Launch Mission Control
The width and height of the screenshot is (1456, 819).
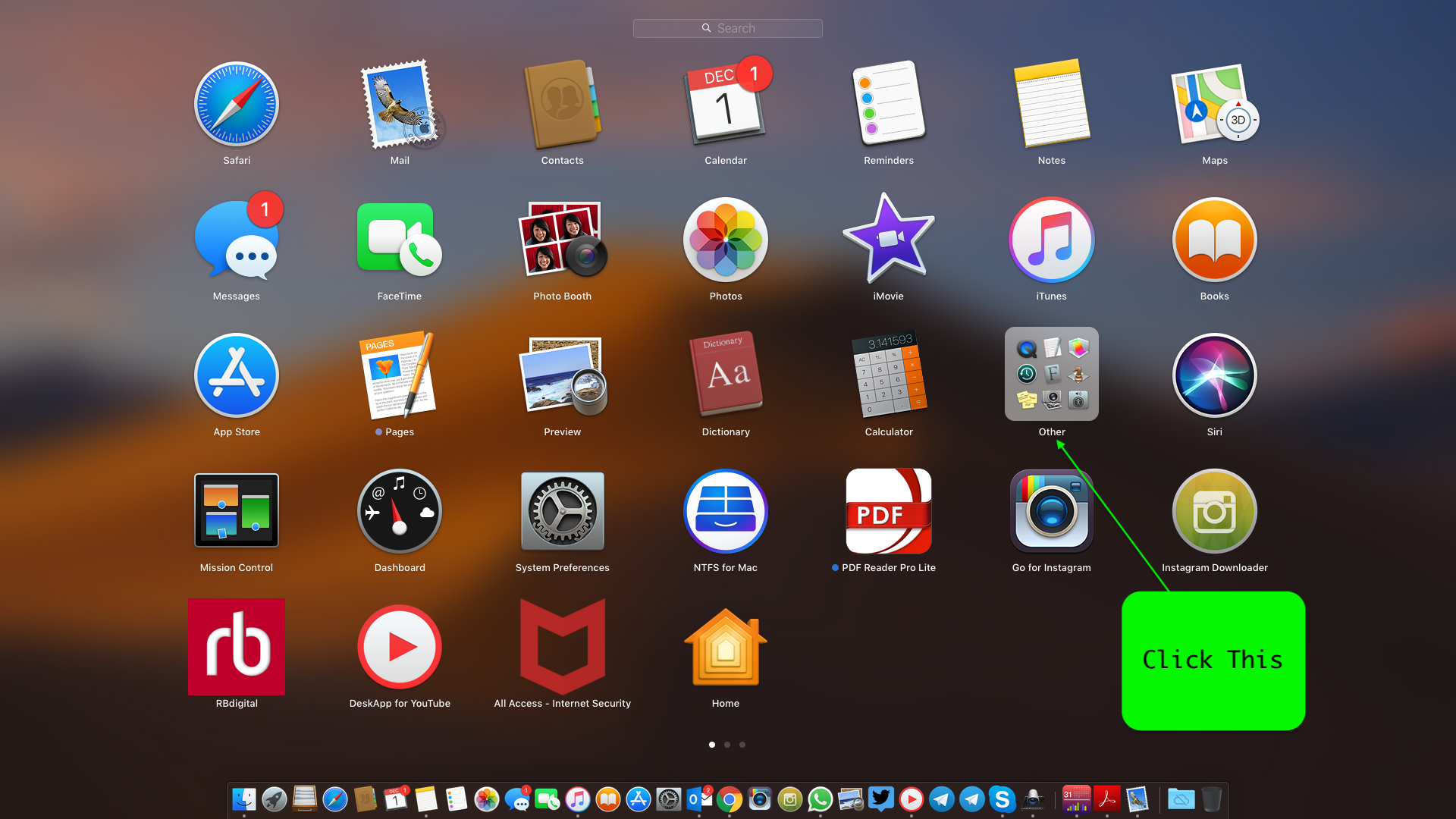click(x=237, y=512)
